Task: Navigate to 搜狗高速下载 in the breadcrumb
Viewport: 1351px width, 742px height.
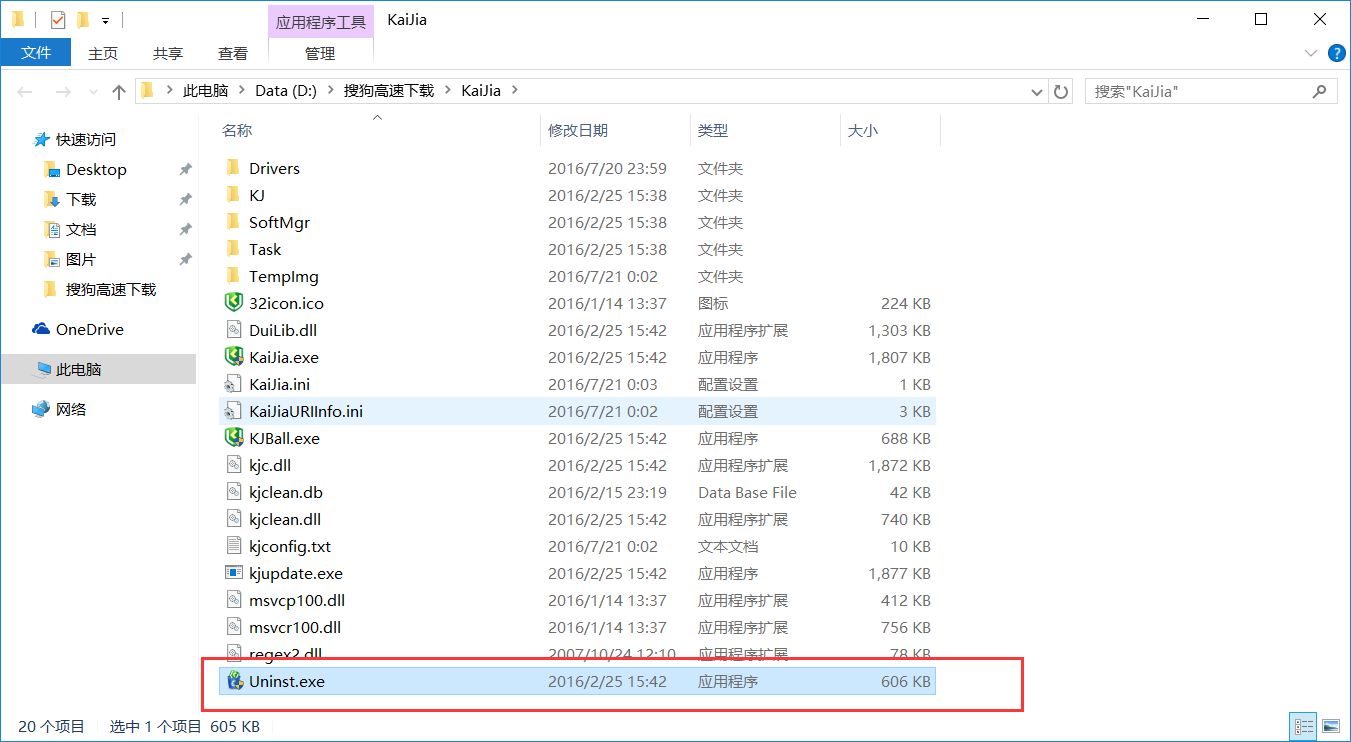Action: [389, 90]
